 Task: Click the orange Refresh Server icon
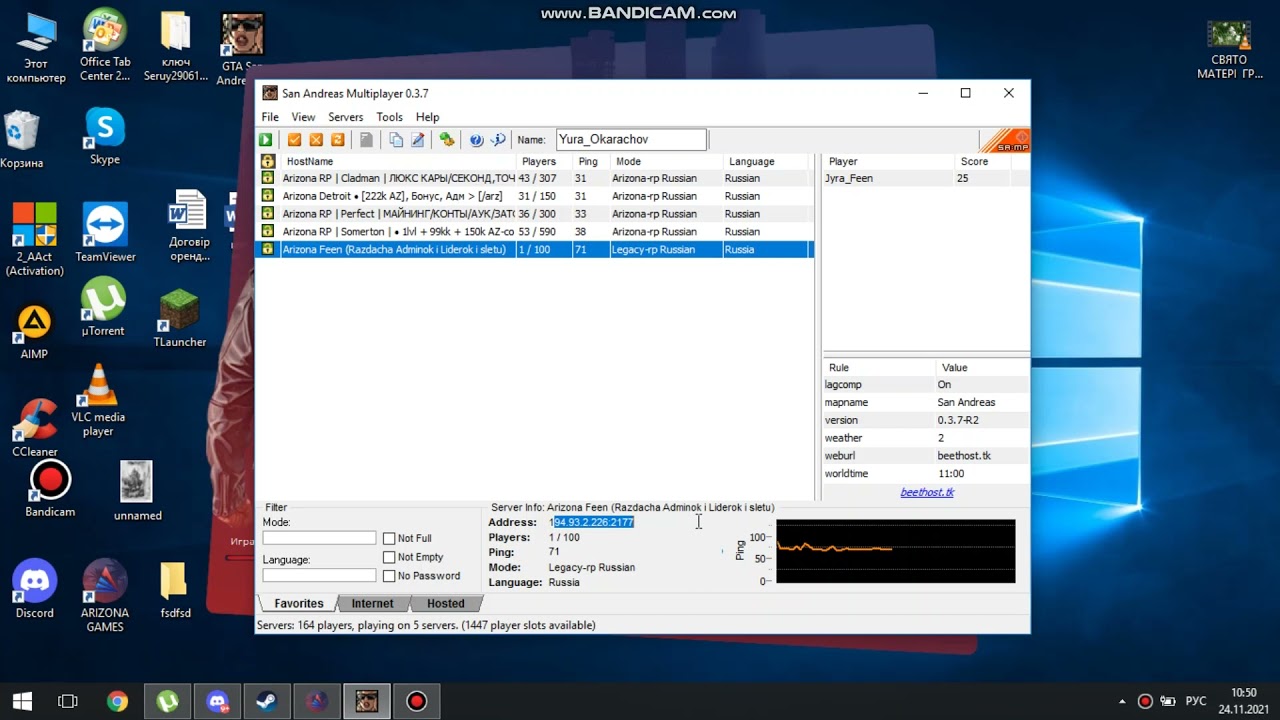338,140
